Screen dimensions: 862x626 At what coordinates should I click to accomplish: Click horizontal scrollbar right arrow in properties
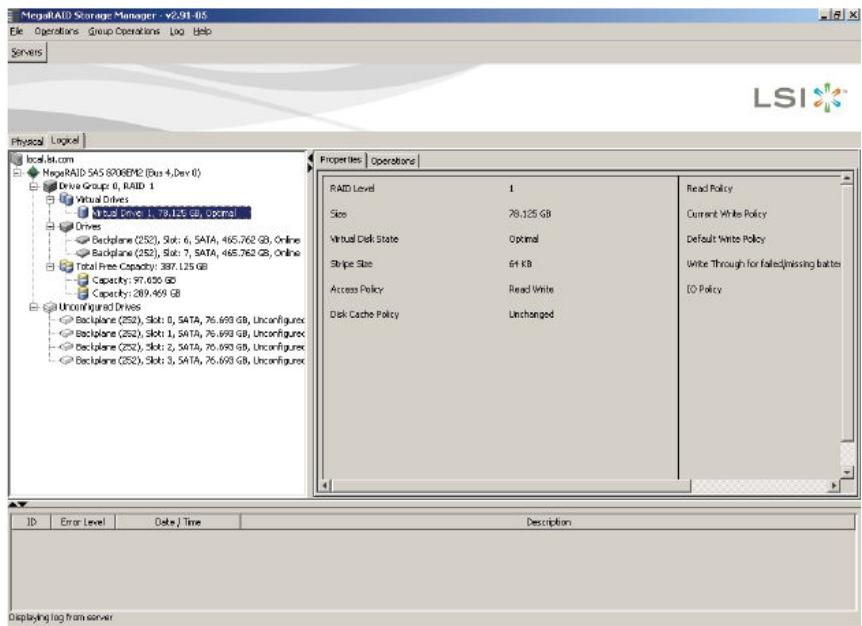[x=835, y=486]
